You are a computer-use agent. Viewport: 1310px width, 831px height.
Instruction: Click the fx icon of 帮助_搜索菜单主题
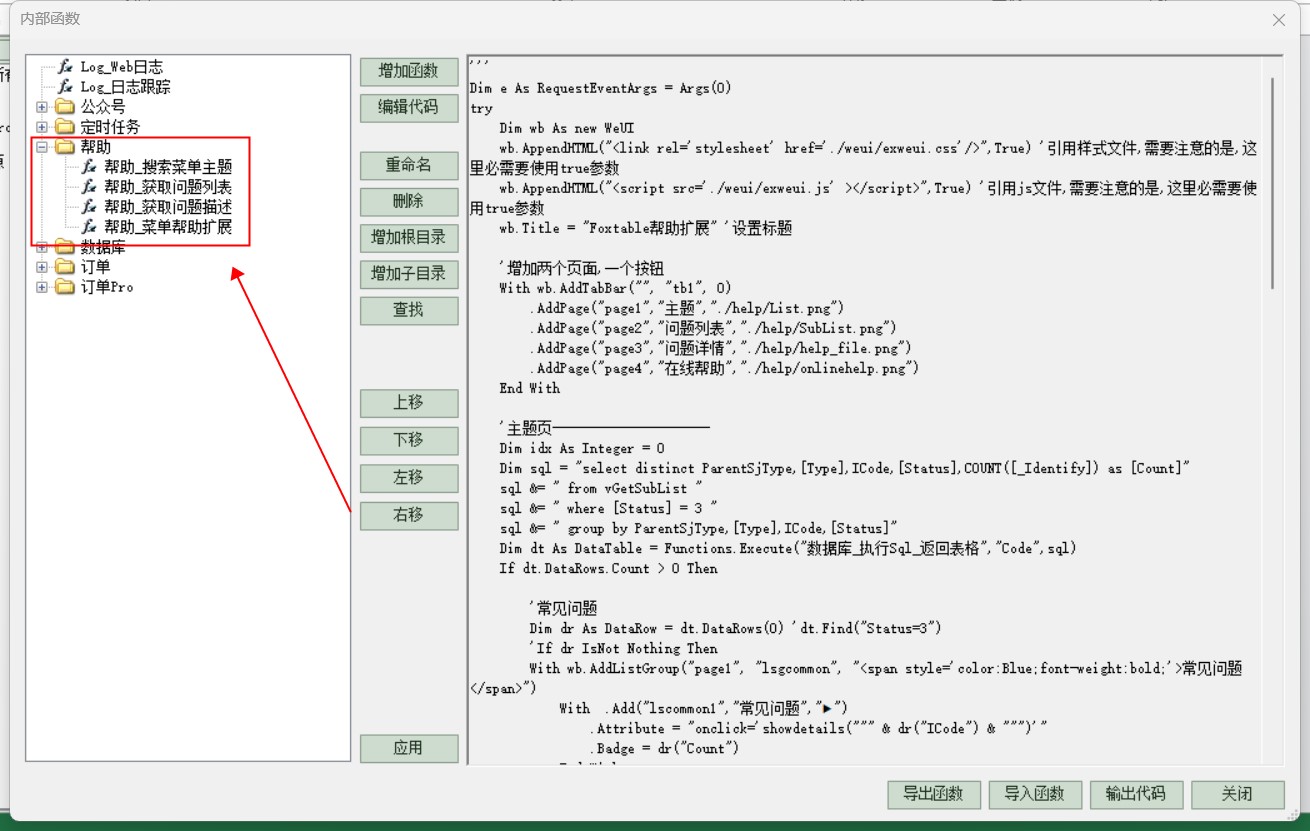coord(89,167)
